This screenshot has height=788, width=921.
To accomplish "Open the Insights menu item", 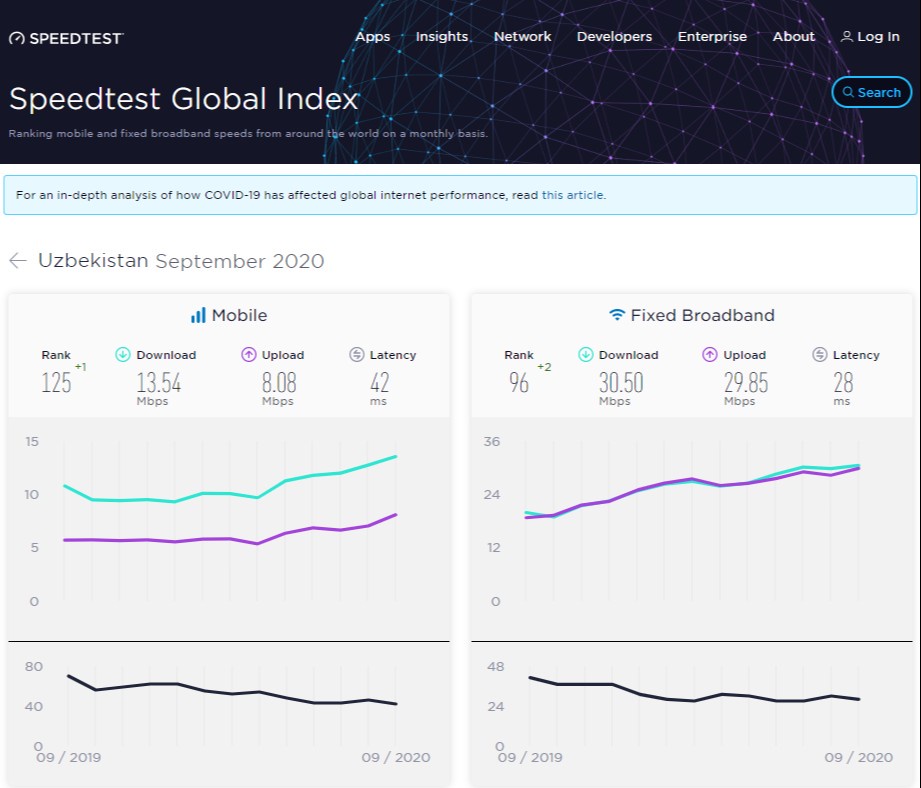I will coord(441,37).
